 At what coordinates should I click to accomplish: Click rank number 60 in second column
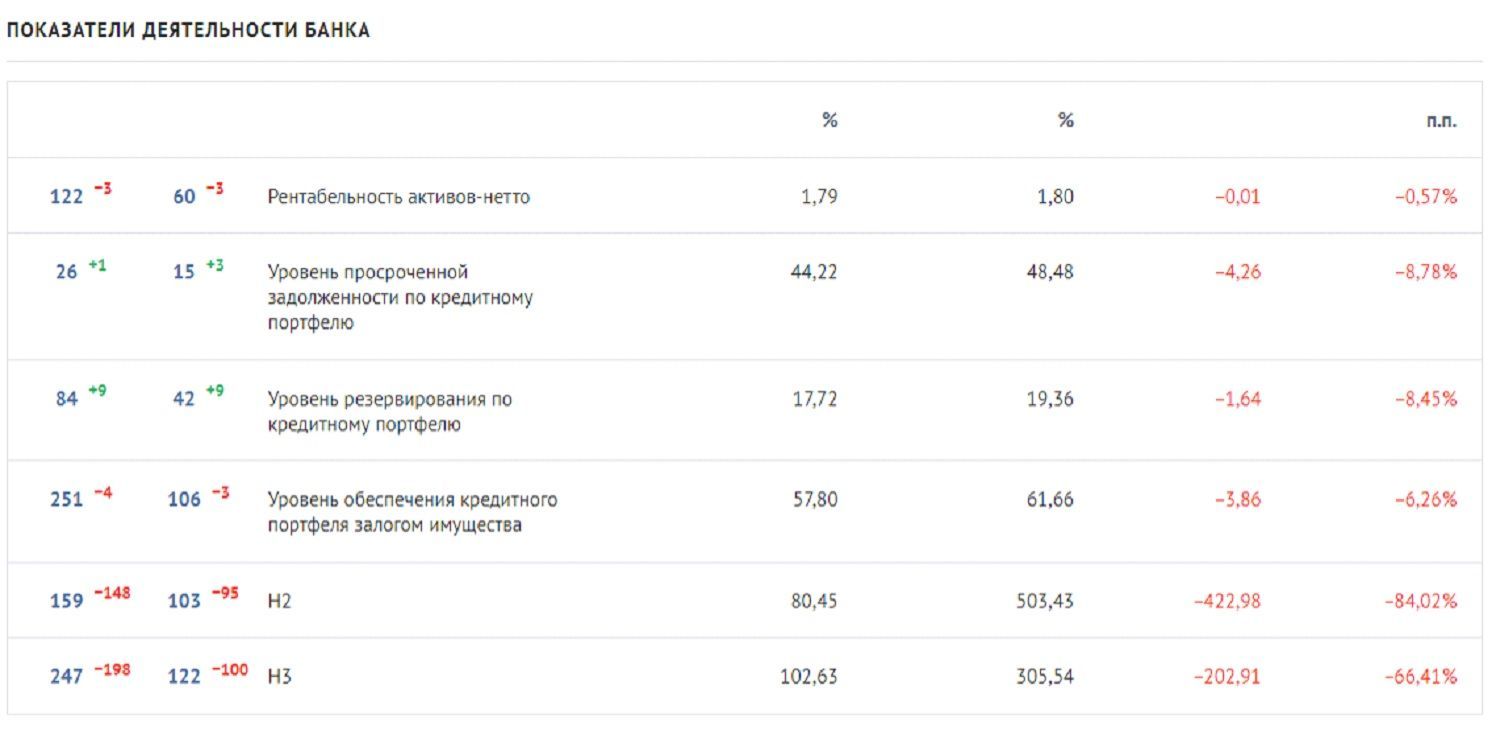coord(185,197)
